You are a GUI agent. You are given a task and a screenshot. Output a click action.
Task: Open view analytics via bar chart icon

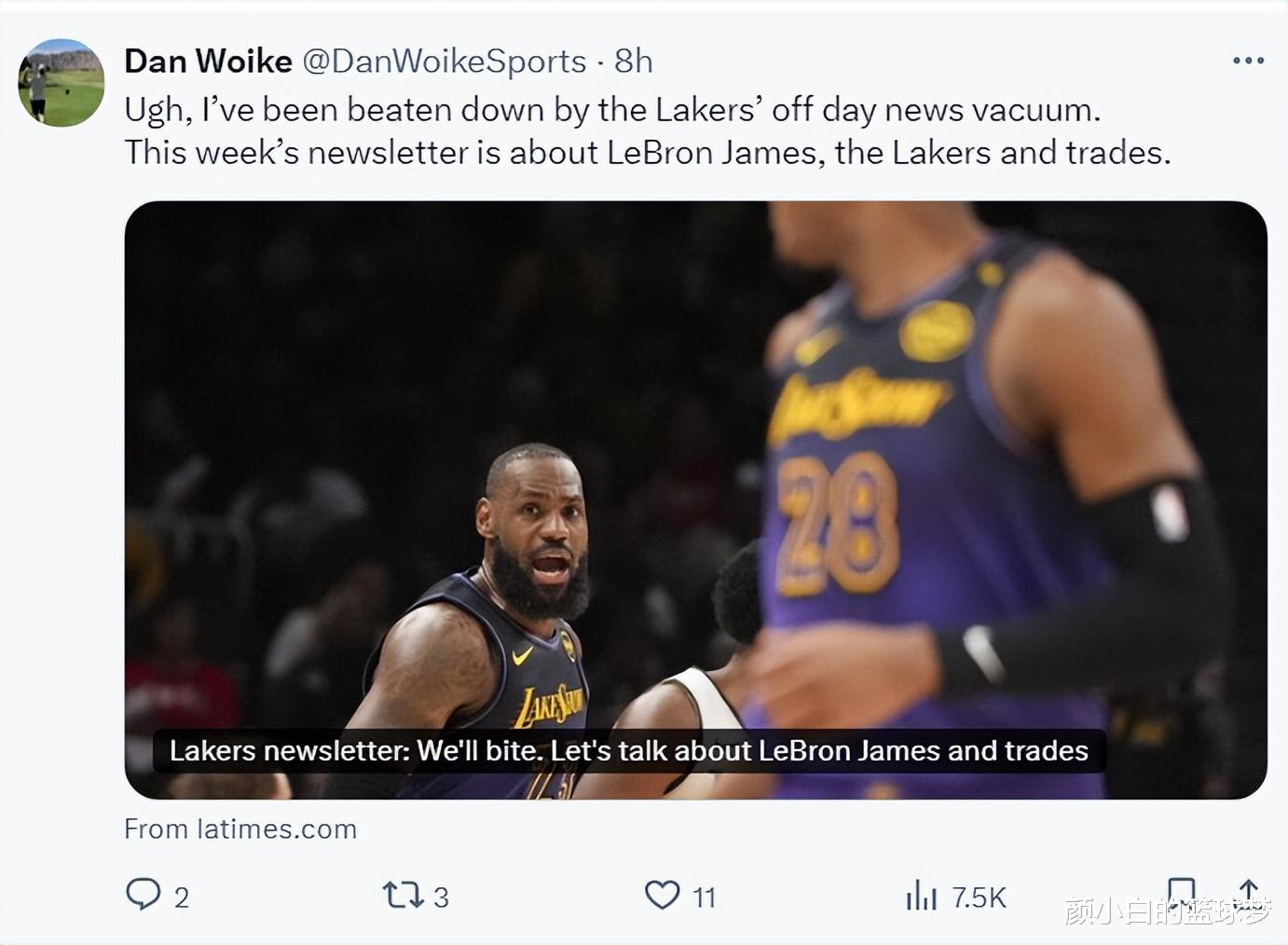(921, 896)
